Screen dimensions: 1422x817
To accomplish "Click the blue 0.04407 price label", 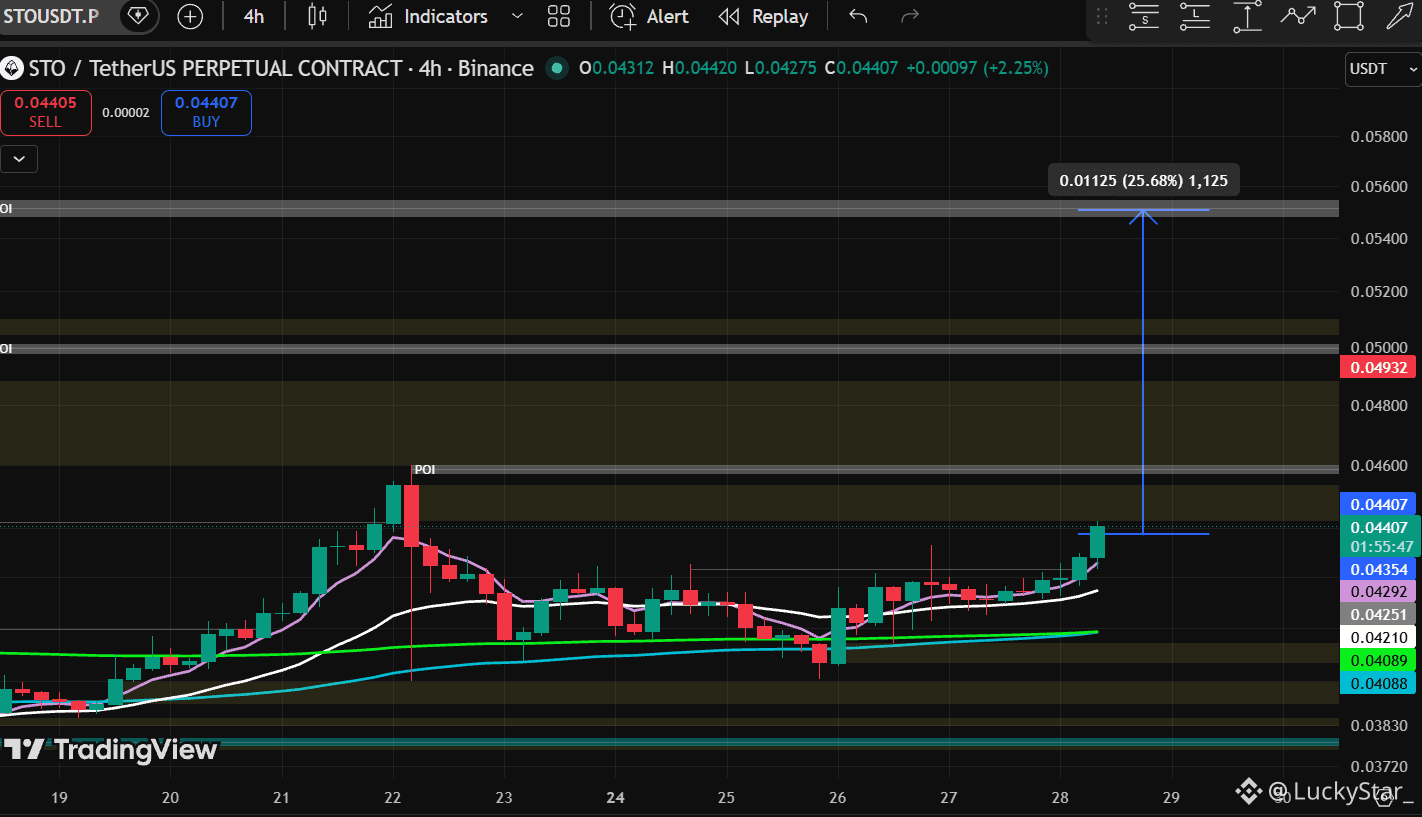I will tap(1379, 505).
